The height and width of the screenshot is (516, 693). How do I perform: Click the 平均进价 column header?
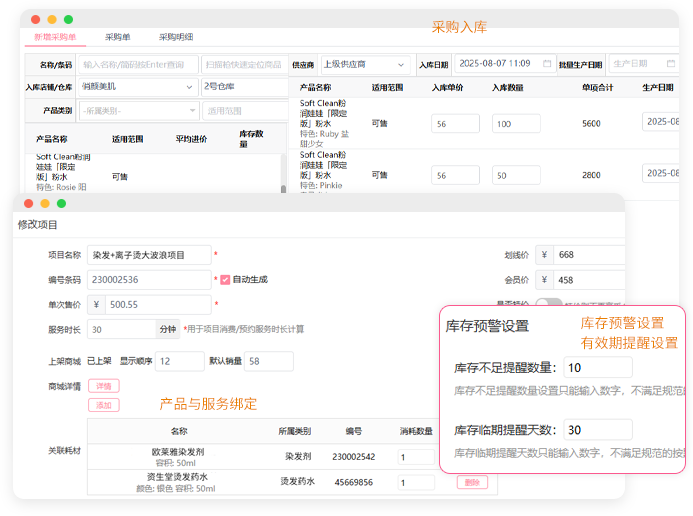click(191, 139)
